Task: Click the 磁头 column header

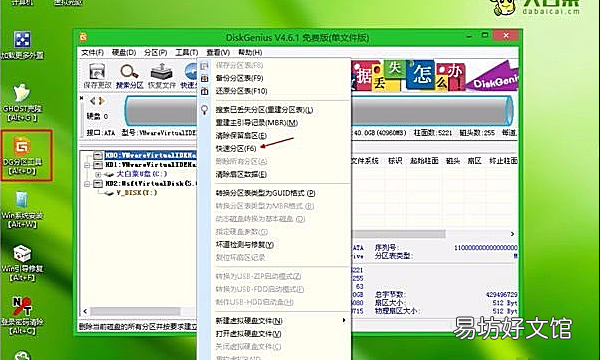Action: [x=453, y=161]
